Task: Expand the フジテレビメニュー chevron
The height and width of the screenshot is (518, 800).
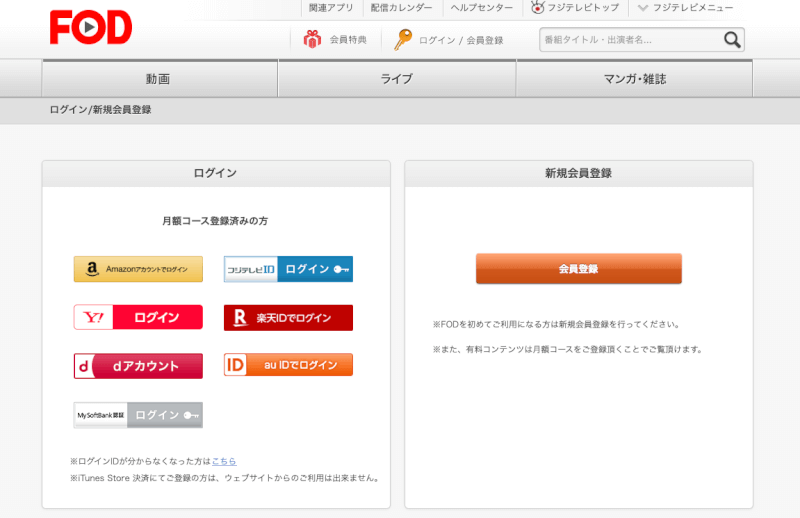Action: 643,8
